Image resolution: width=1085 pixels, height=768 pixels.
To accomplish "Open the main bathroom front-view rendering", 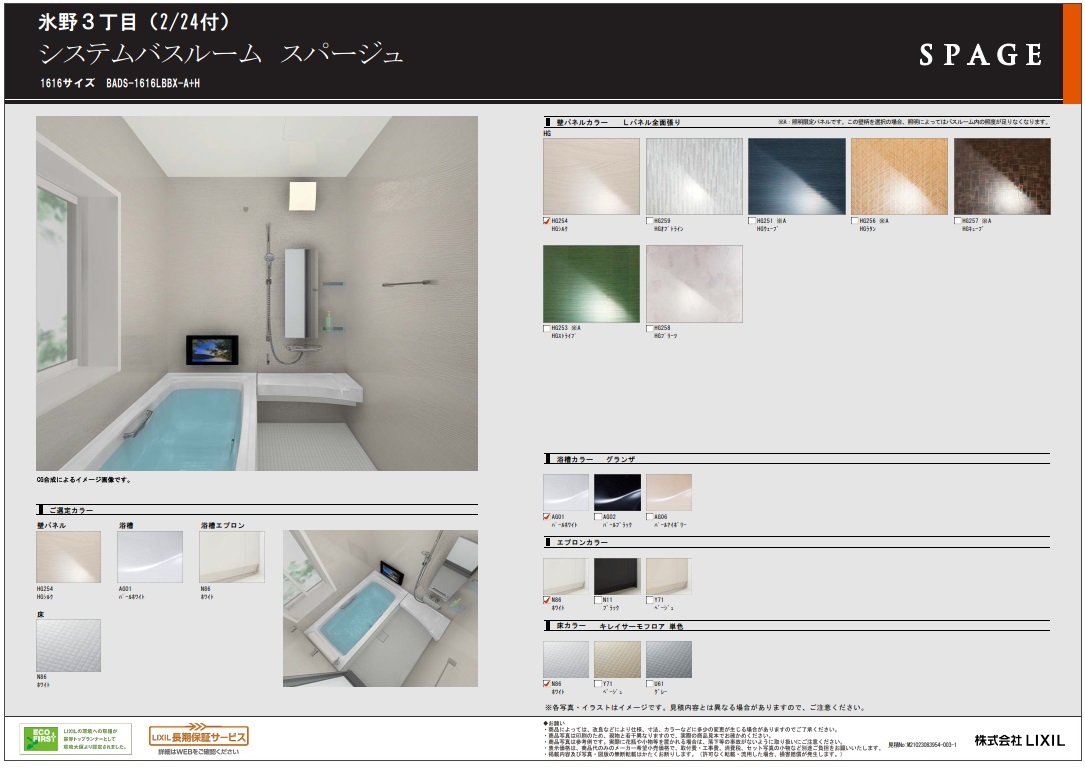I will pyautogui.click(x=257, y=293).
